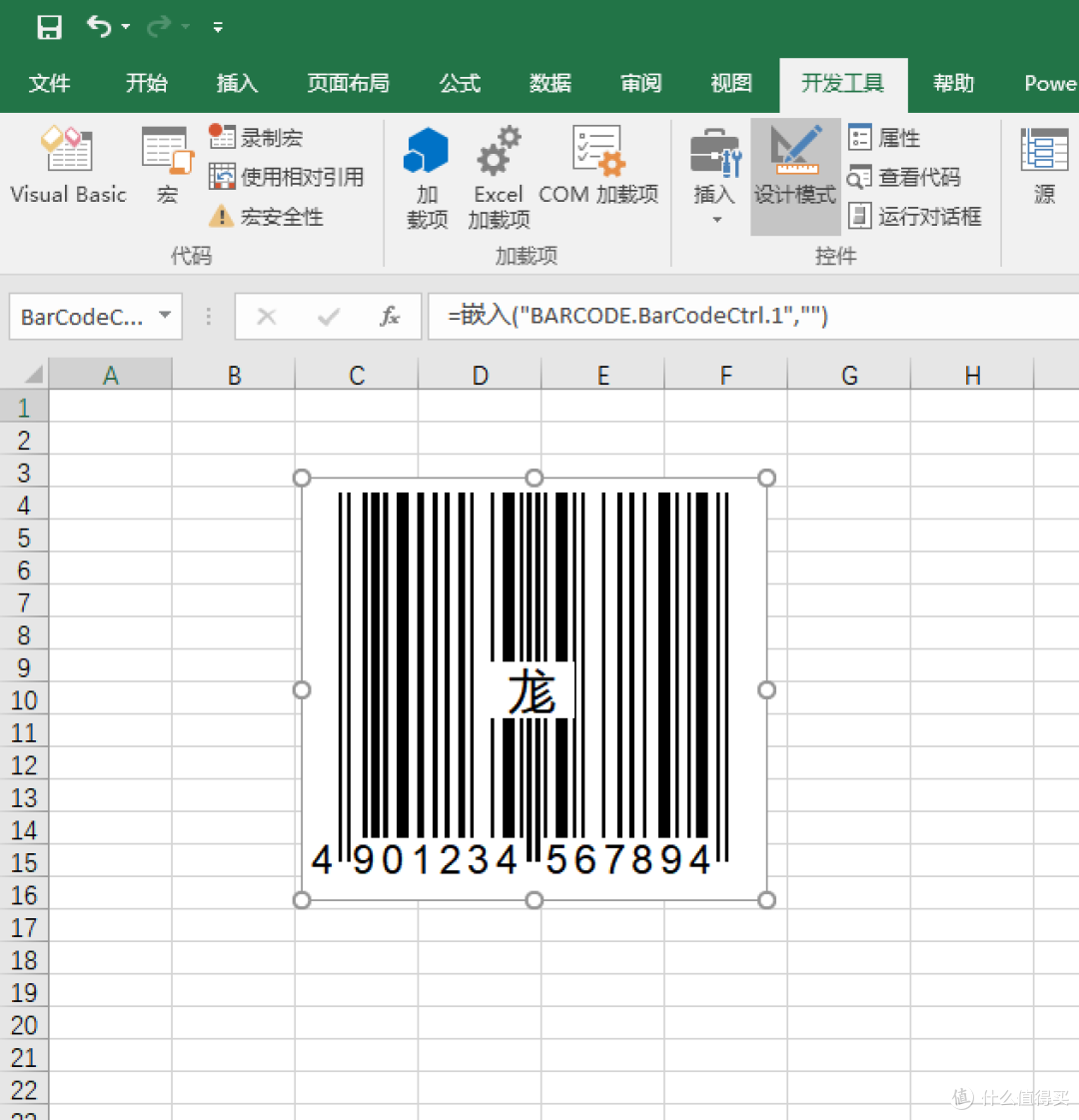Select row 10 header
Screen dimensions: 1079x1120
pos(24,698)
